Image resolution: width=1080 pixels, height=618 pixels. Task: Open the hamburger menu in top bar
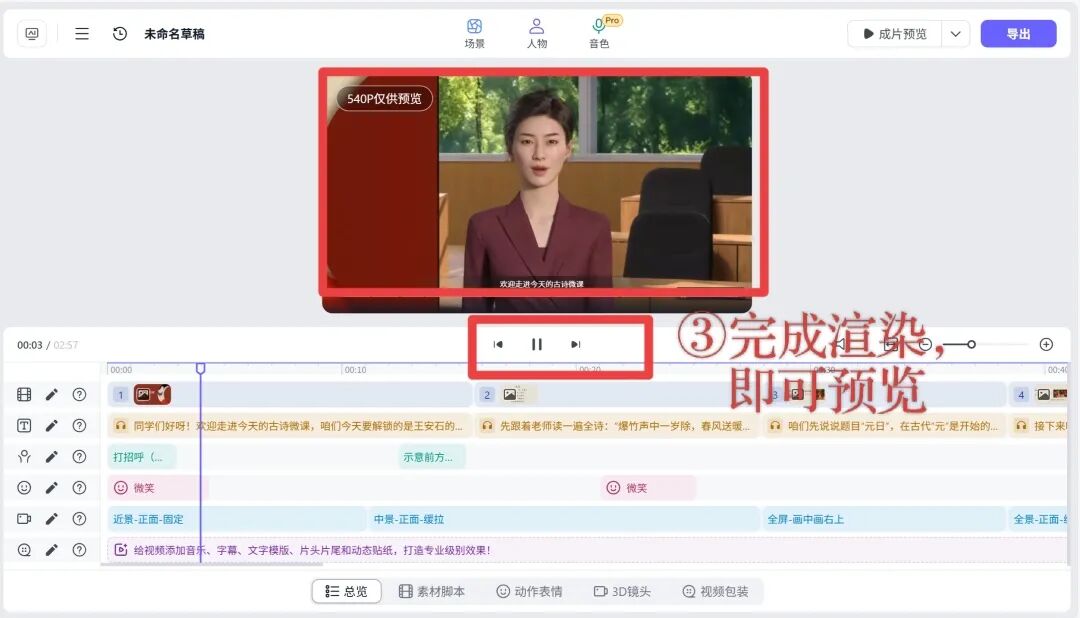point(81,32)
